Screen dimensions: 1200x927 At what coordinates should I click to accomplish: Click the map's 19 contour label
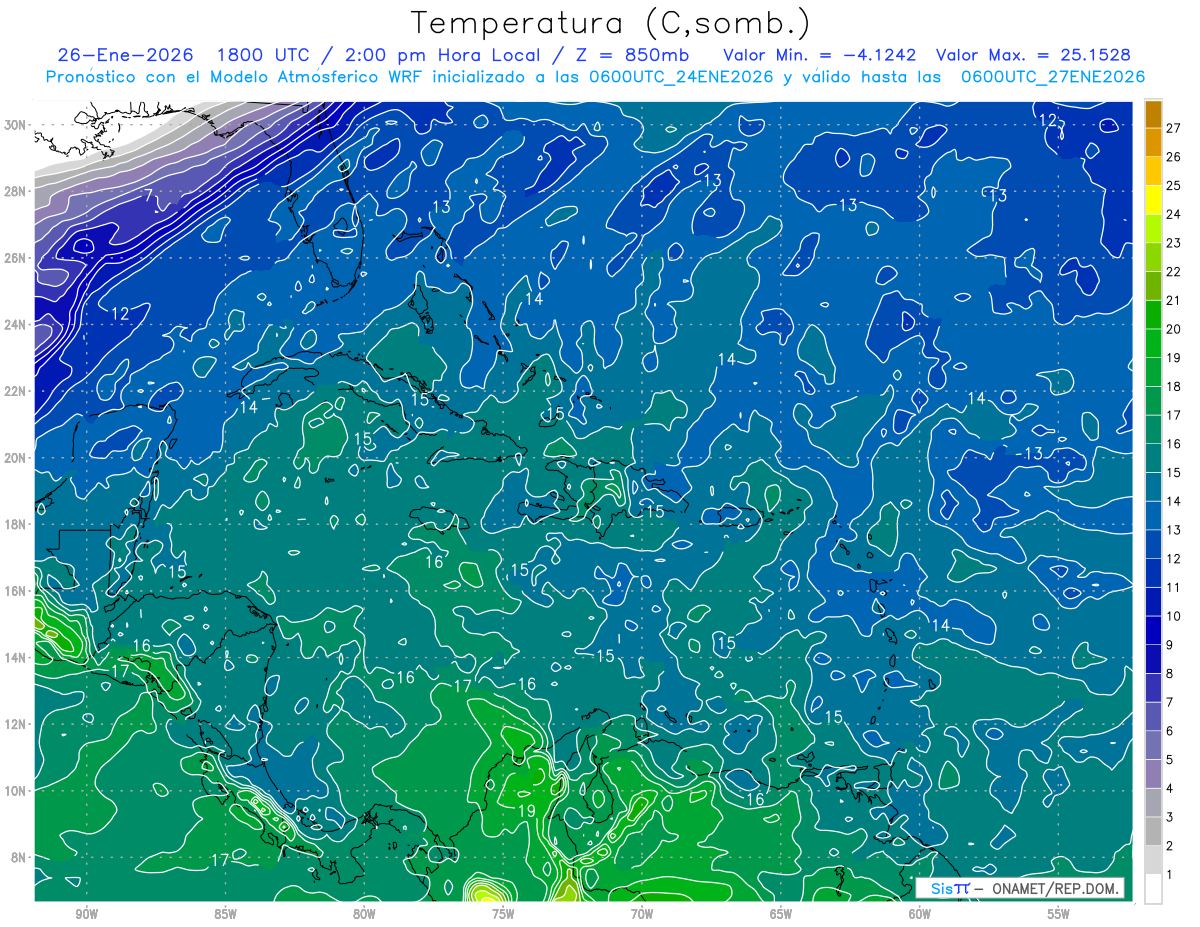526,810
